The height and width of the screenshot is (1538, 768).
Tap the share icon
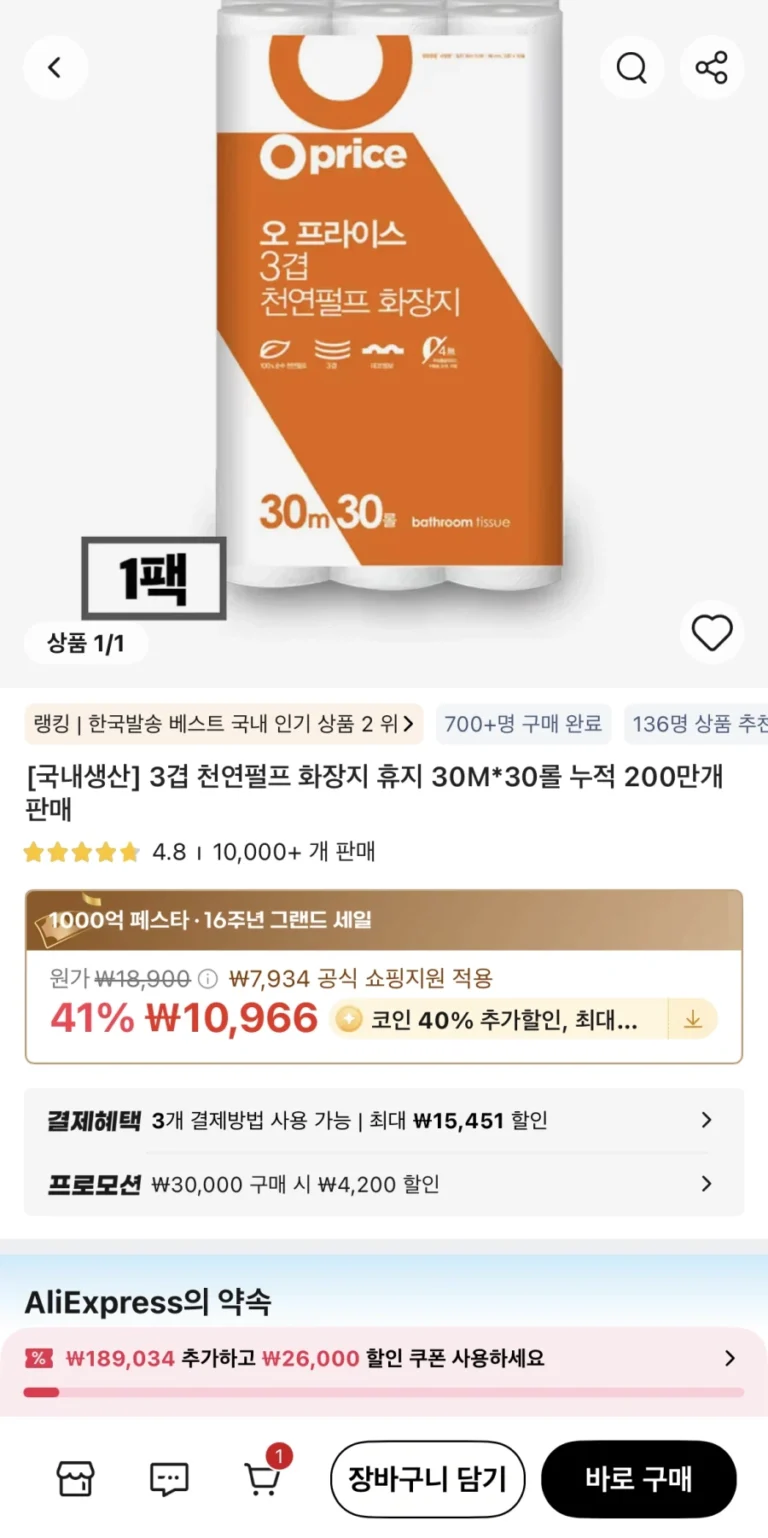coord(712,68)
